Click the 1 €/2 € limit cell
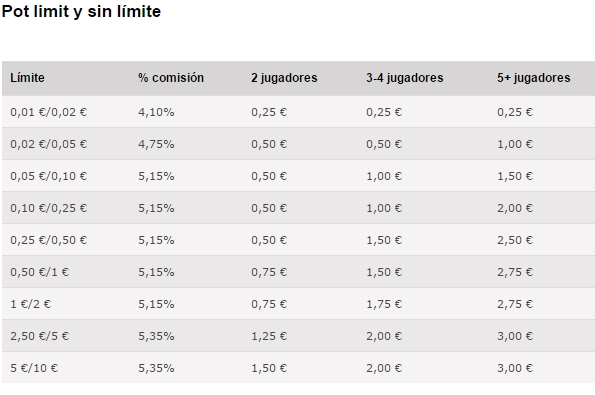 30,304
